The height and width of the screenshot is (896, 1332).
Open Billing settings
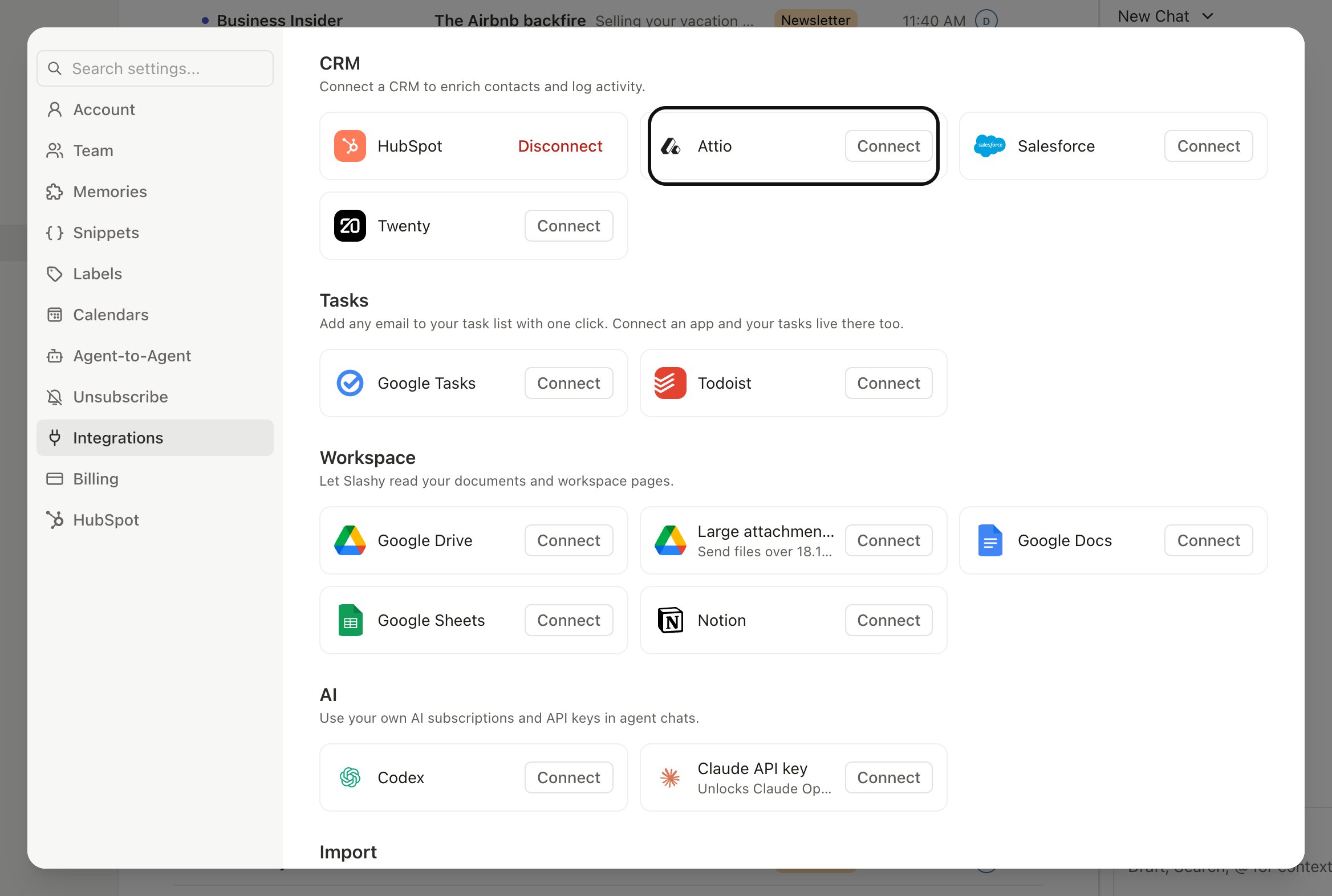[x=155, y=479]
